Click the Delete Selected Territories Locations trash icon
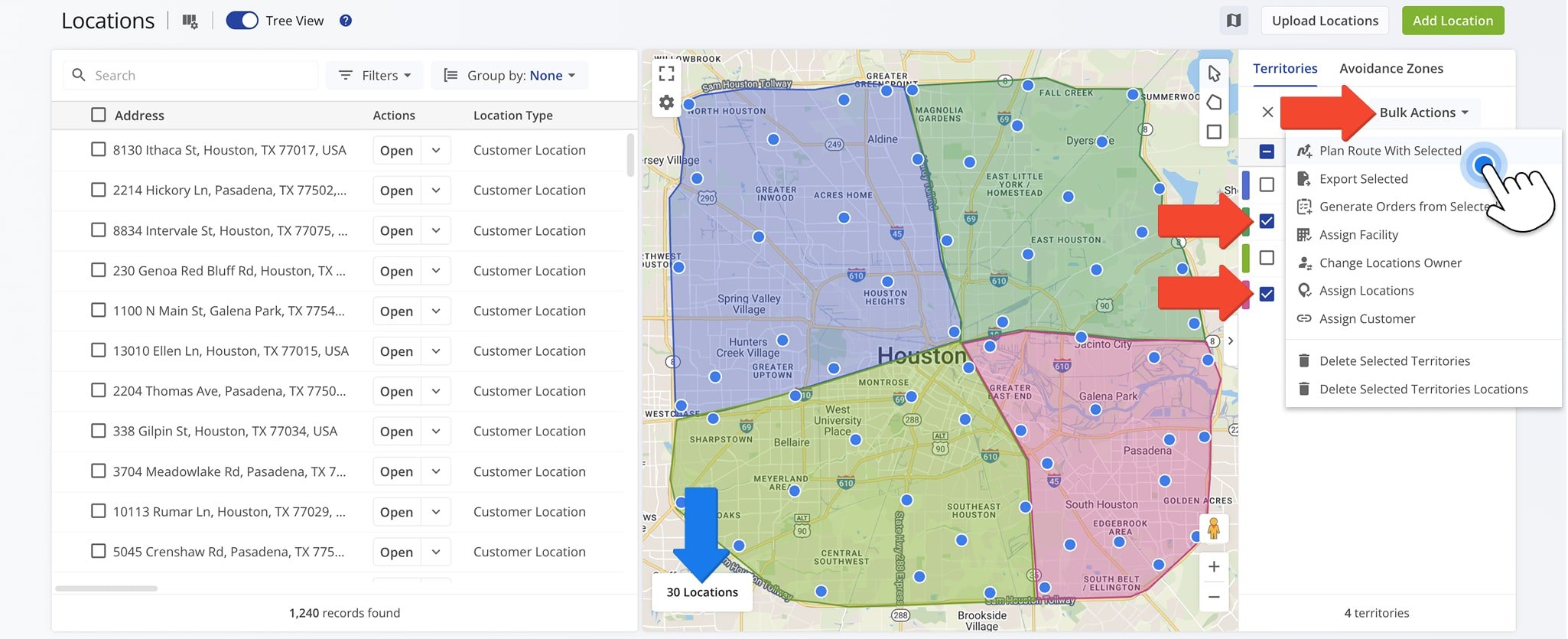This screenshot has height=639, width=1568. click(x=1304, y=390)
